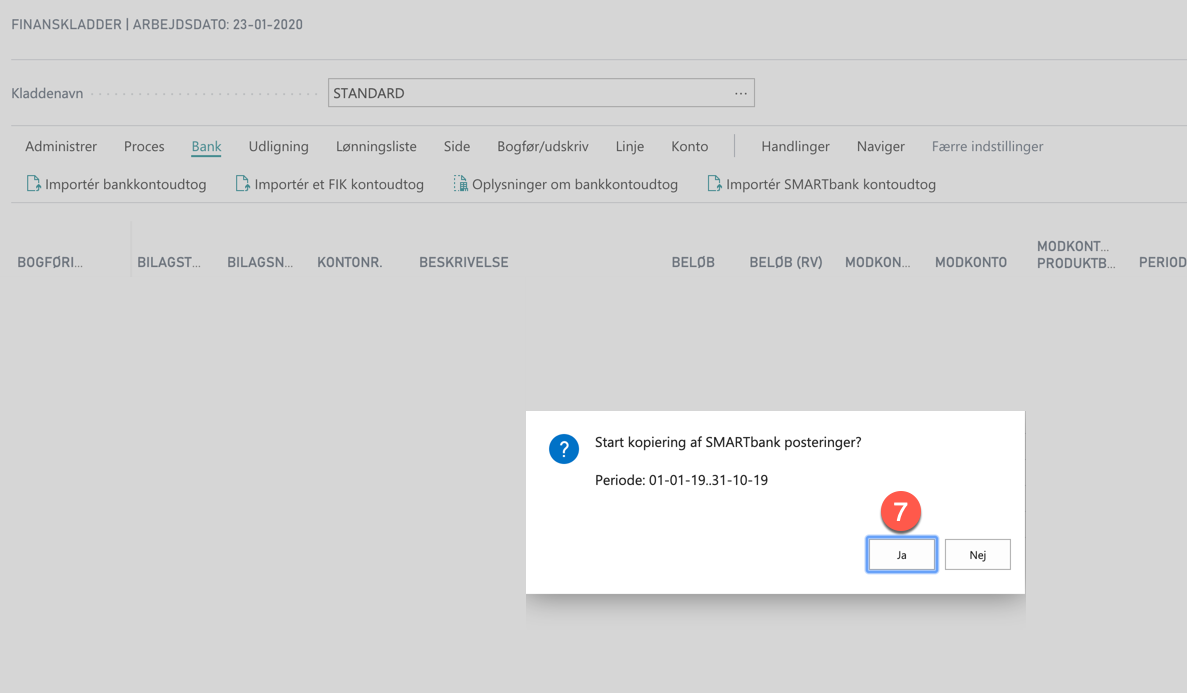Open the Handlinger menu
Image resolution: width=1187 pixels, height=693 pixels.
pyautogui.click(x=795, y=146)
